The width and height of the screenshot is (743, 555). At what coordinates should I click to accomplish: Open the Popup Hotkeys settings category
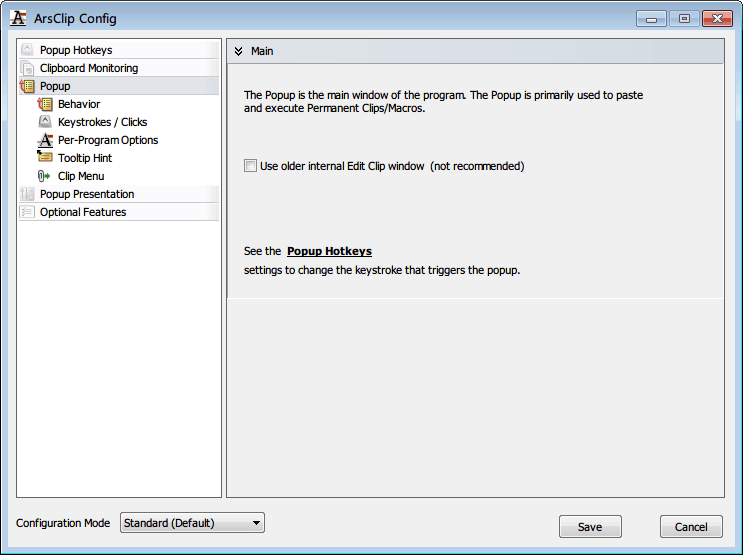119,50
